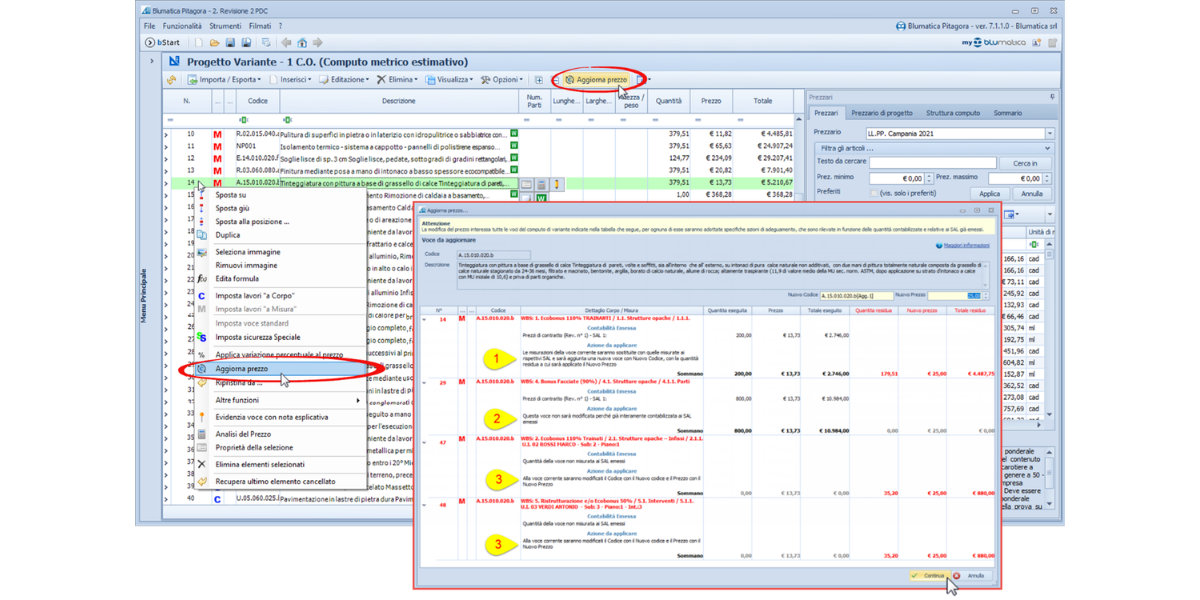Click the Totale column header in main table
The width and height of the screenshot is (1200, 600).
pyautogui.click(x=763, y=101)
